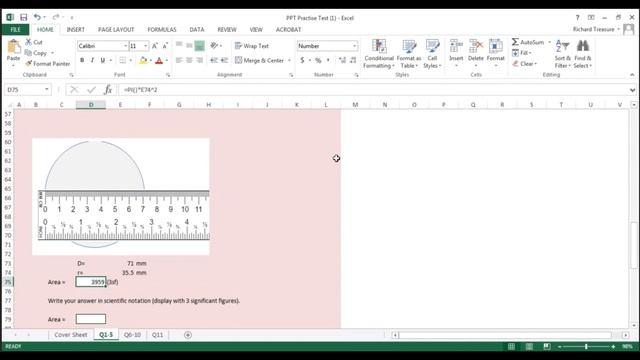This screenshot has height=360, width=640.
Task: Open Cell Styles gallery
Action: point(432,54)
